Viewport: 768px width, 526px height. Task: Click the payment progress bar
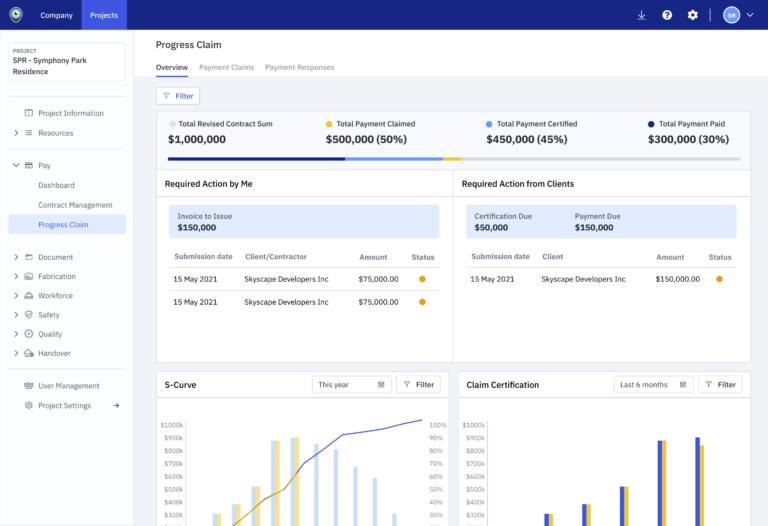click(454, 159)
